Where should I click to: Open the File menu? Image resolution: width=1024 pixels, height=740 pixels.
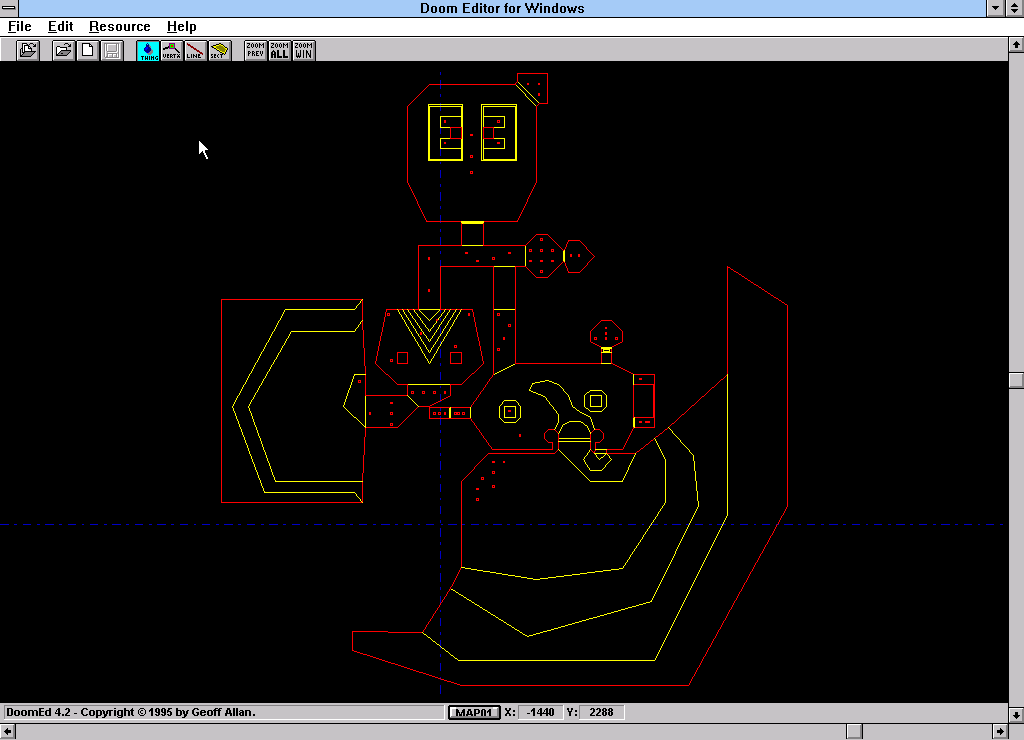coord(20,27)
